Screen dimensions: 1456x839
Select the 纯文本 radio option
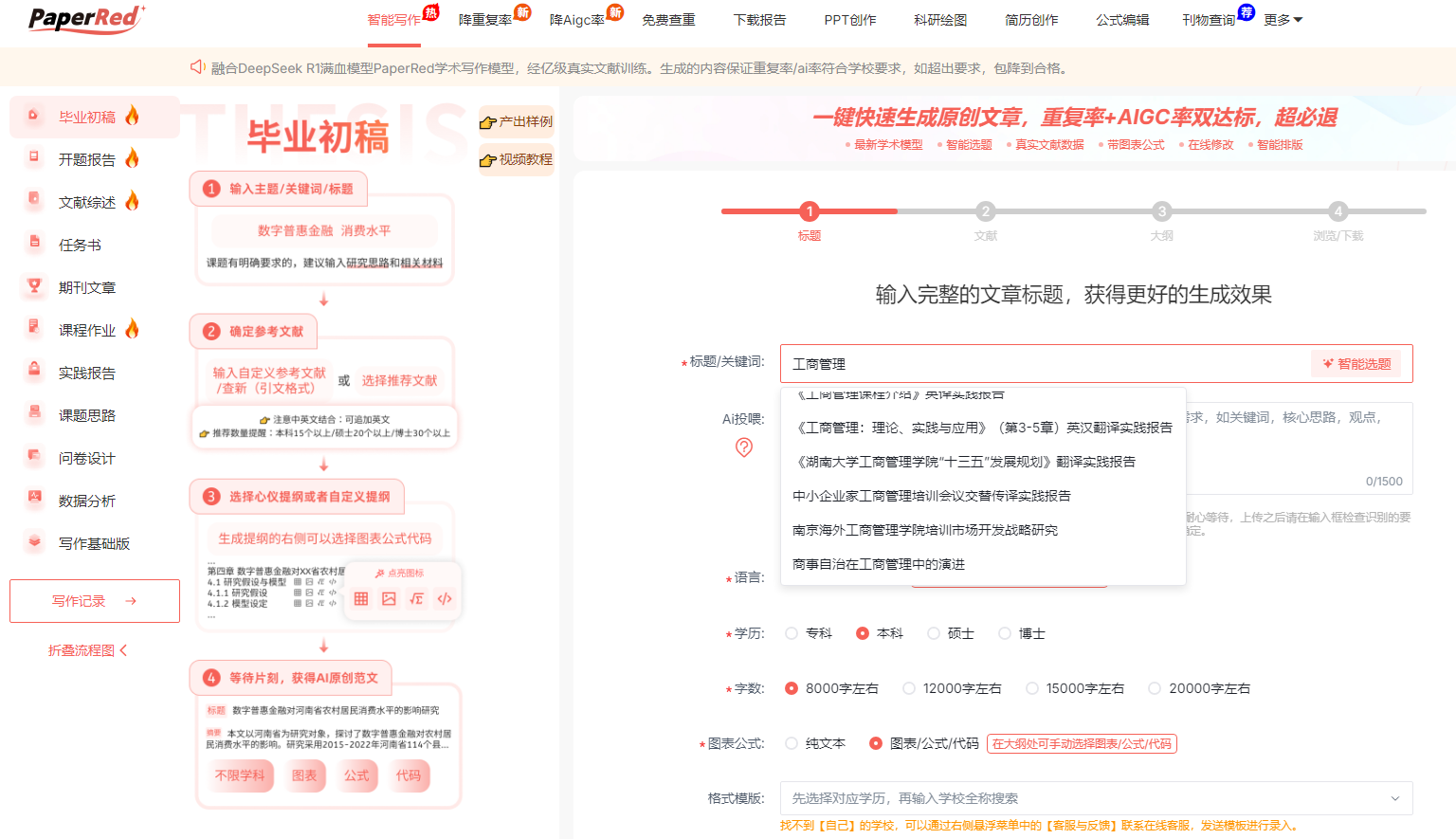pos(792,743)
